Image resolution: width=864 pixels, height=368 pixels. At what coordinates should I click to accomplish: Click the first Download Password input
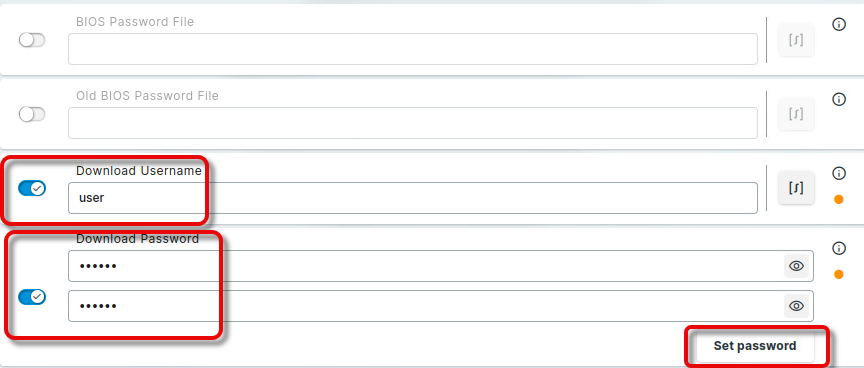[x=441, y=266]
